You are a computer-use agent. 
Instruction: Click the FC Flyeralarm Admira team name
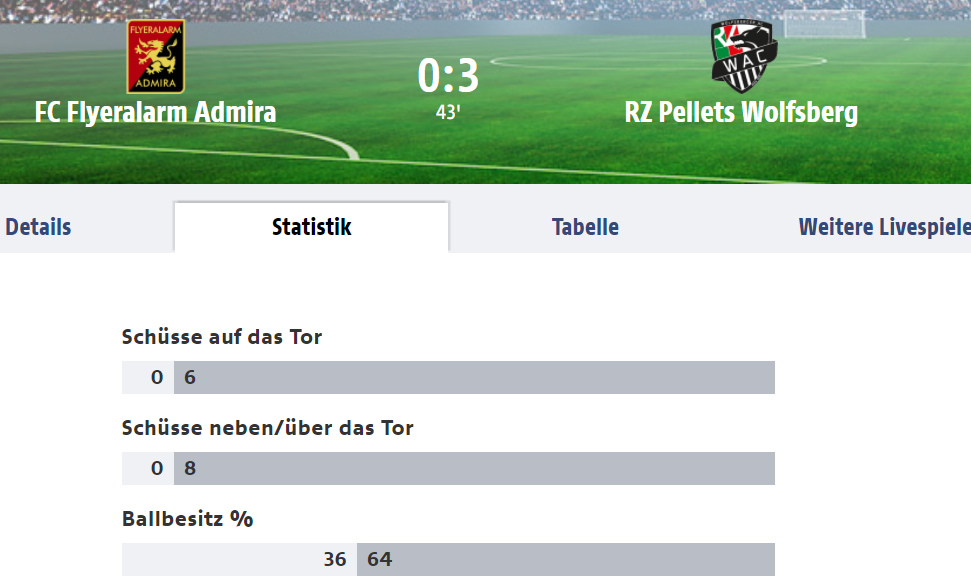tap(155, 112)
